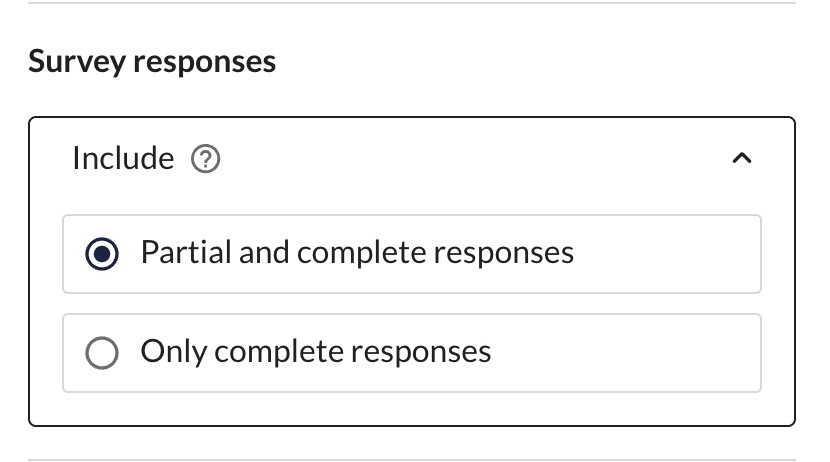Click the Partial and complete responses option box
Viewport: 830px width, 462px height.
click(x=412, y=254)
